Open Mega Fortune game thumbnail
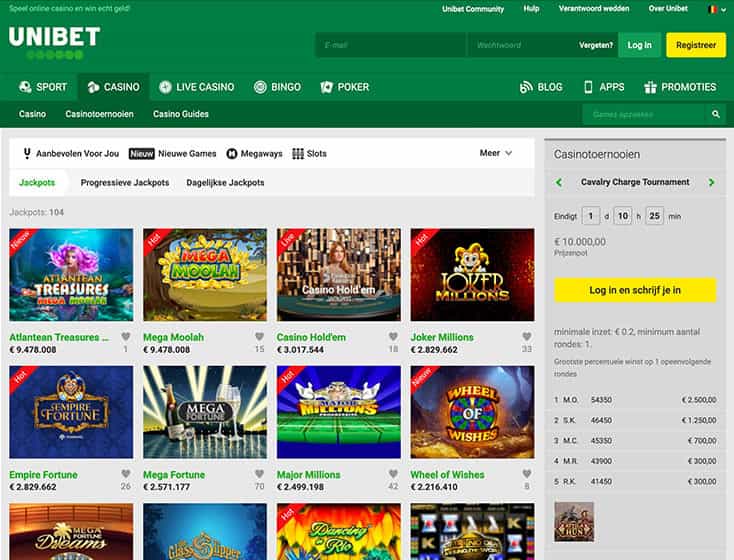 [x=205, y=412]
